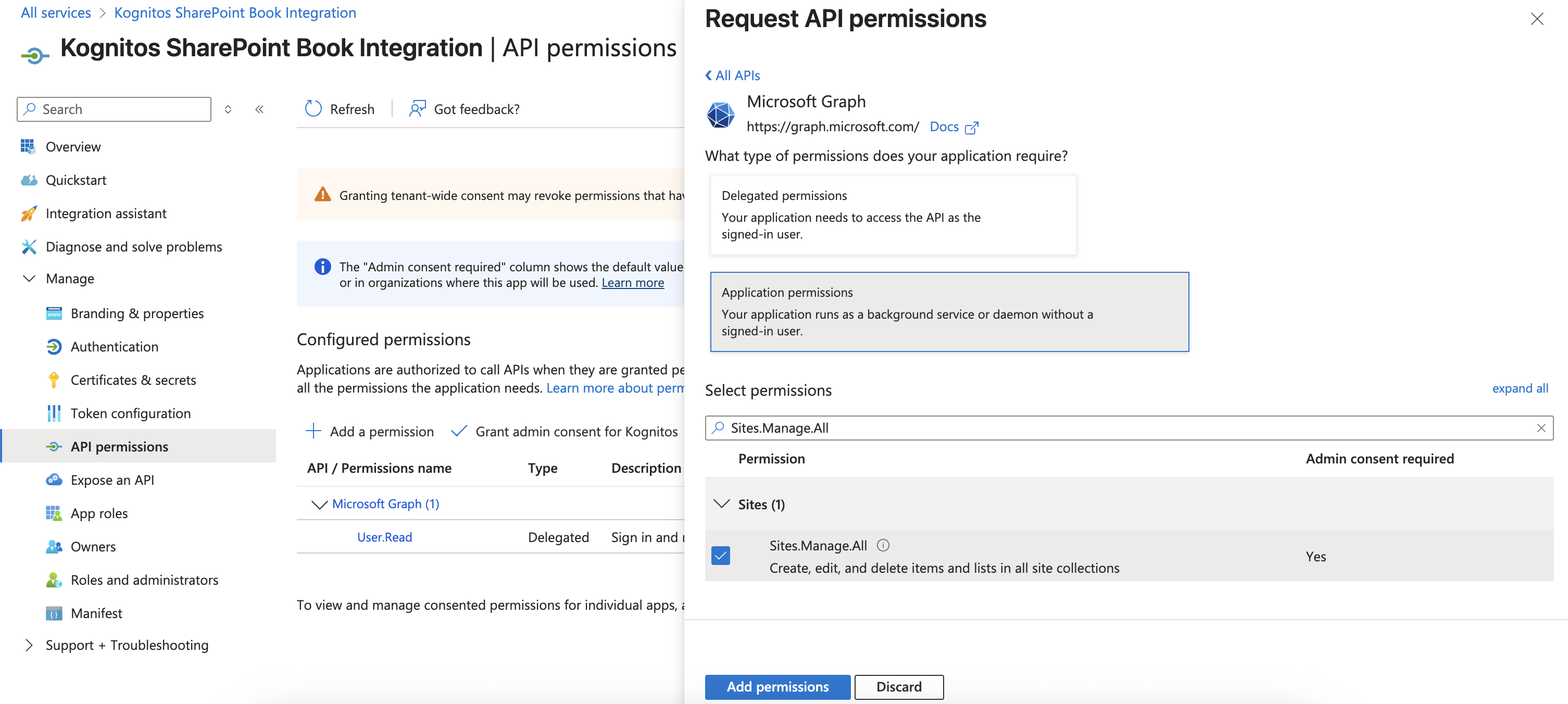The height and width of the screenshot is (704, 1568).
Task: Select Delegated permissions option card
Action: pyautogui.click(x=893, y=215)
